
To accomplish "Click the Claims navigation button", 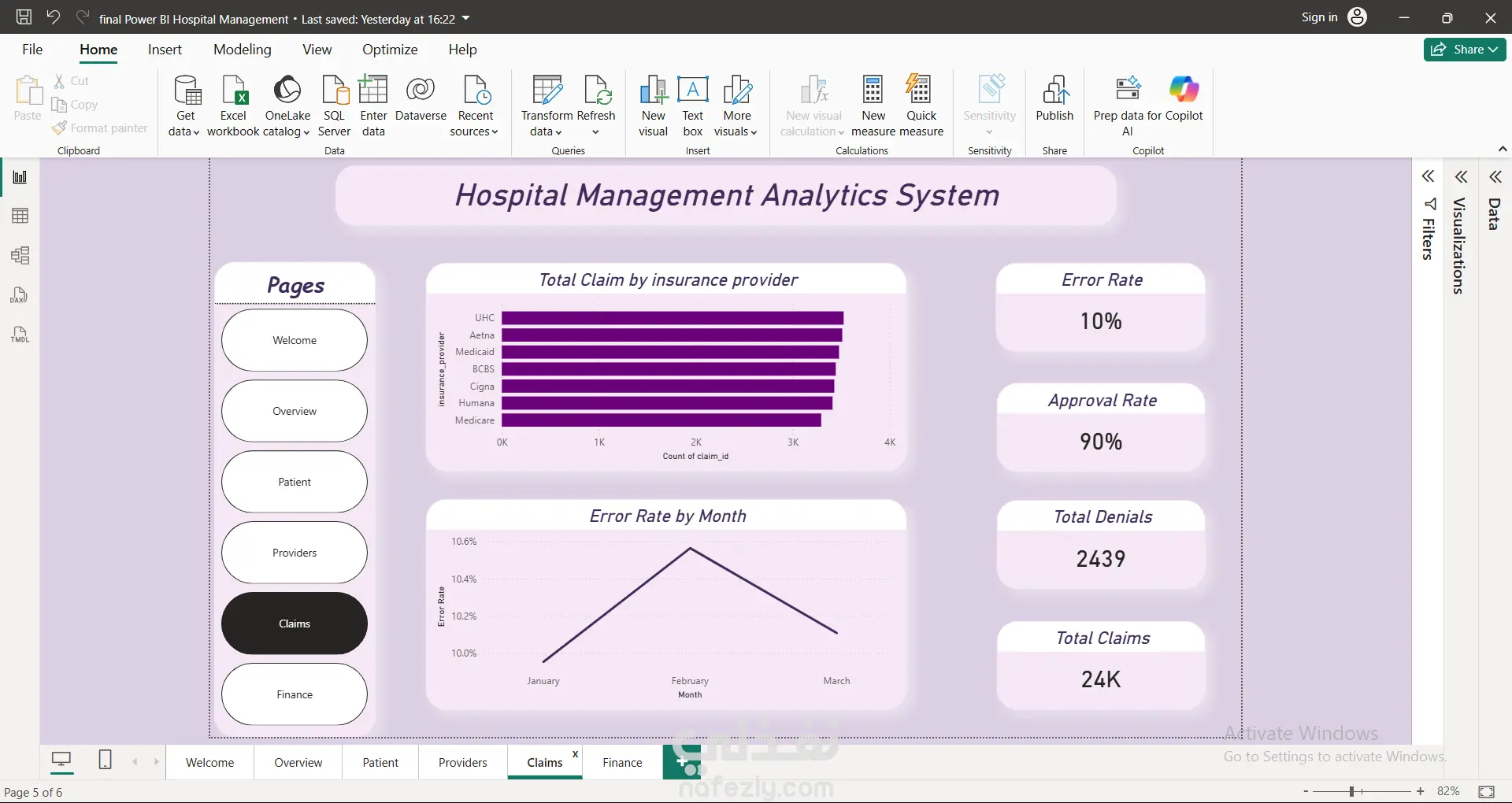I will pyautogui.click(x=295, y=624).
